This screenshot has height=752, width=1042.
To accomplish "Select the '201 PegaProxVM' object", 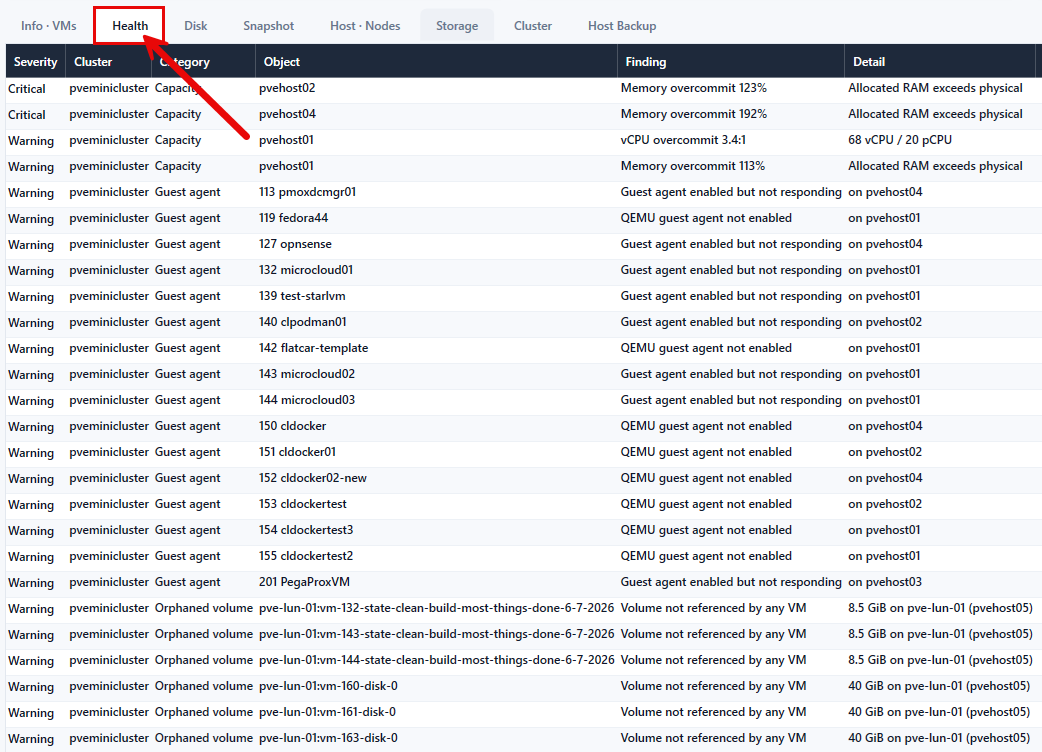I will pyautogui.click(x=304, y=581).
